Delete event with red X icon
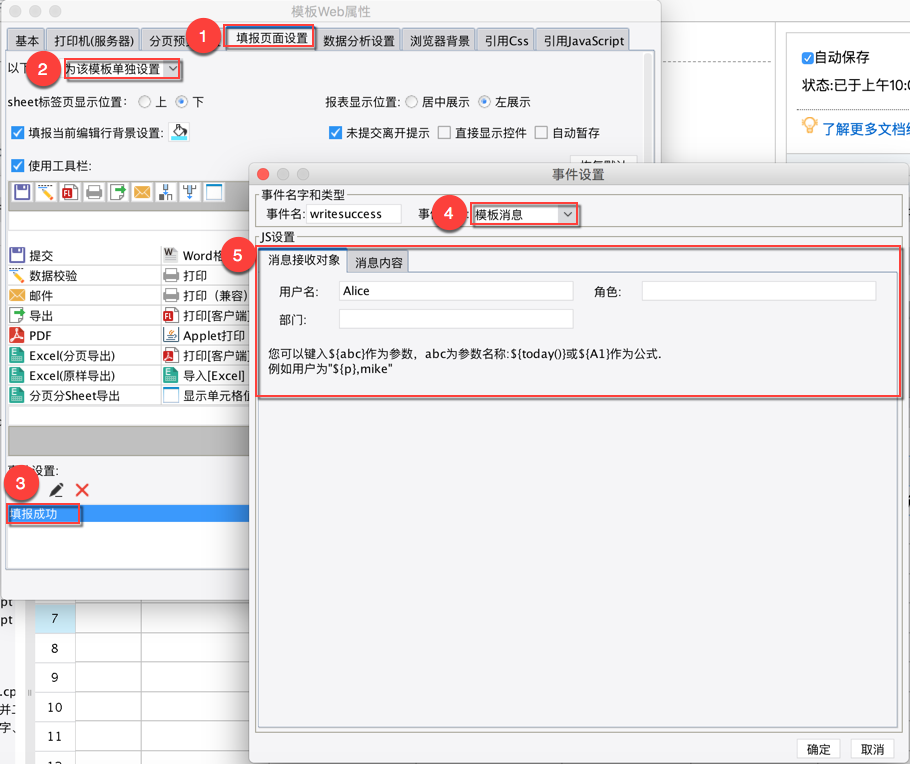The height and width of the screenshot is (764, 910). click(x=82, y=490)
